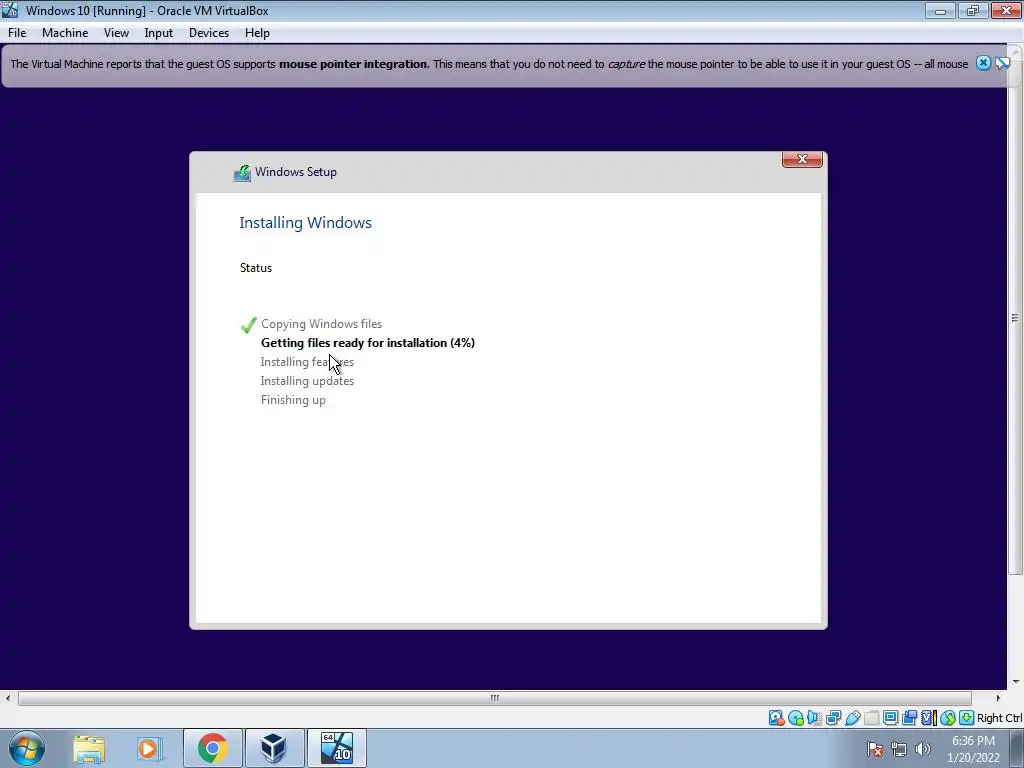Dismiss the mouse integration notification
1024x768 pixels.
(x=983, y=63)
